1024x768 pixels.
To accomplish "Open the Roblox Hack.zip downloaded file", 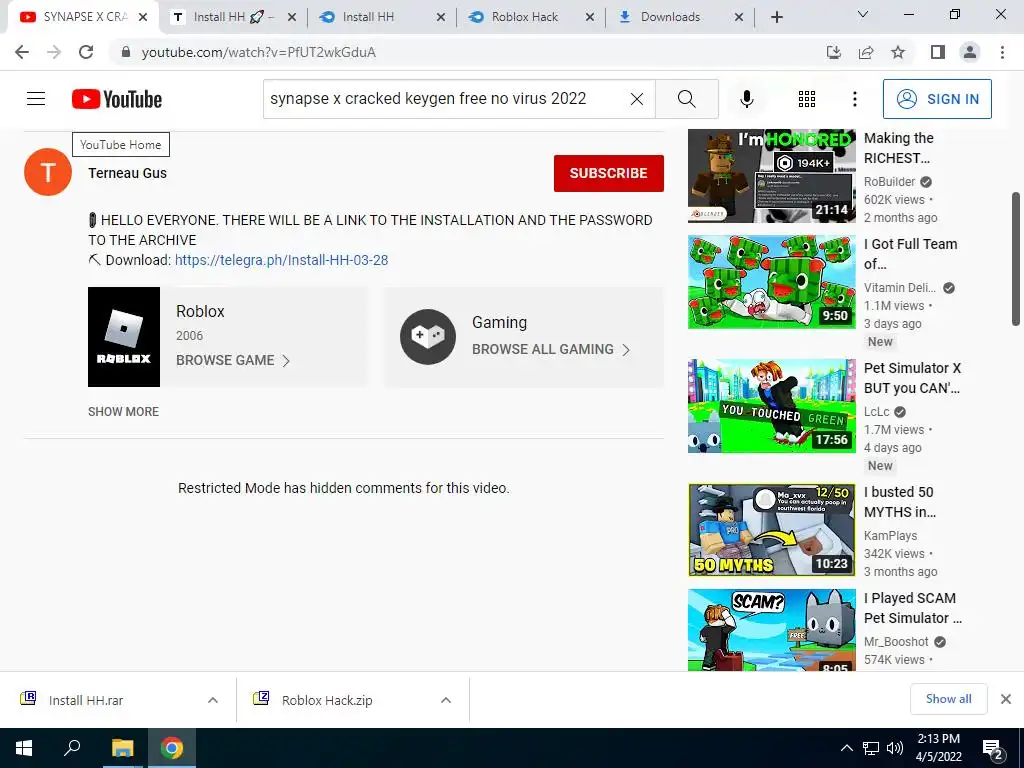I will 327,700.
